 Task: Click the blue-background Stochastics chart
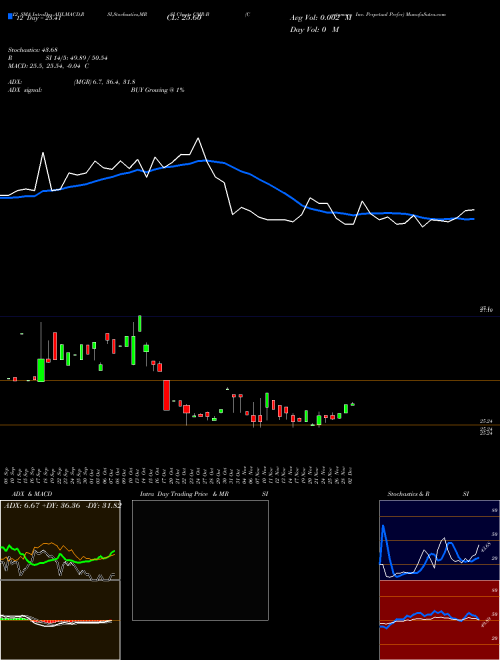[439, 540]
